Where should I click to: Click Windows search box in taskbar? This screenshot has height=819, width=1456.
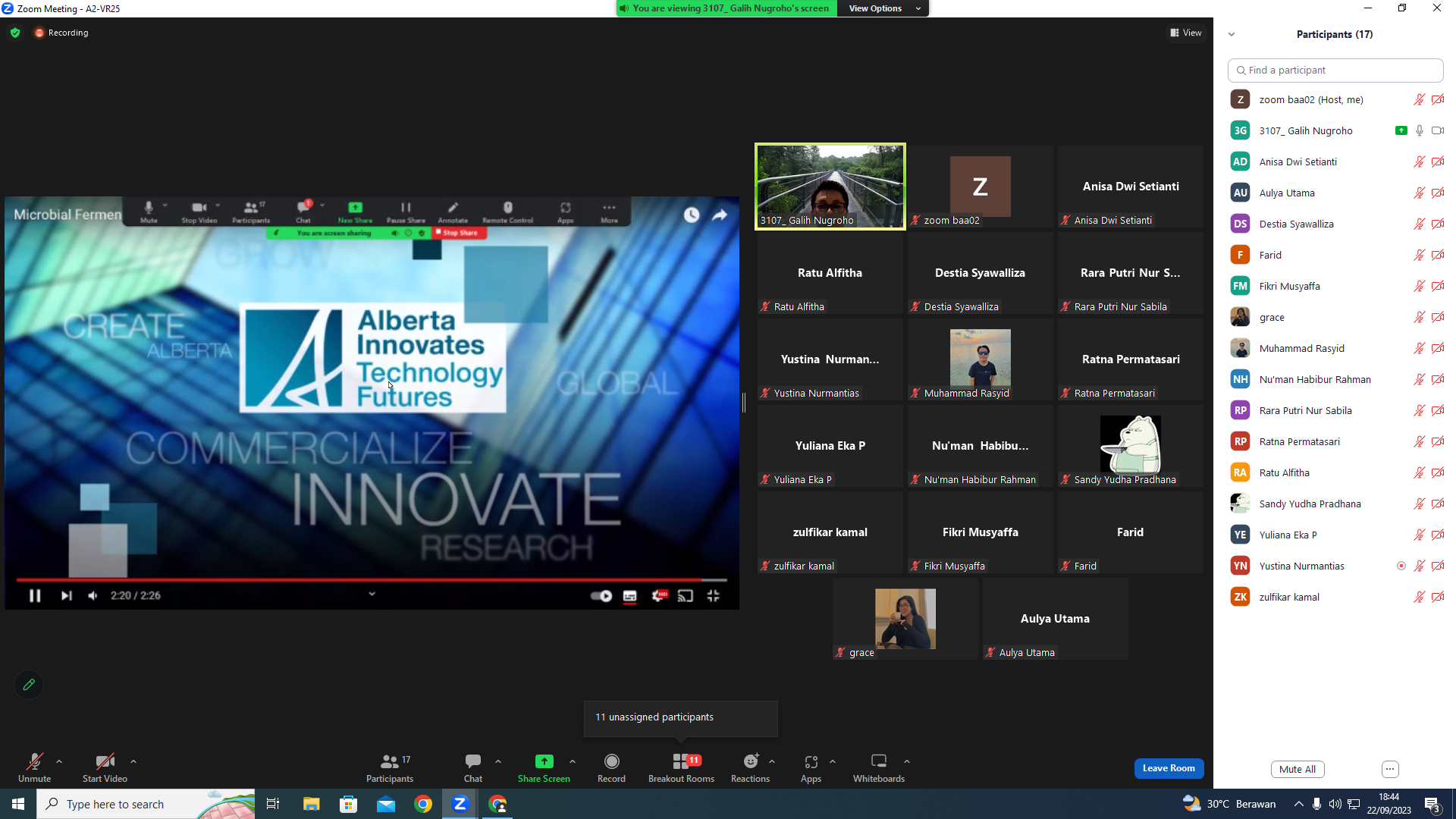[x=146, y=804]
